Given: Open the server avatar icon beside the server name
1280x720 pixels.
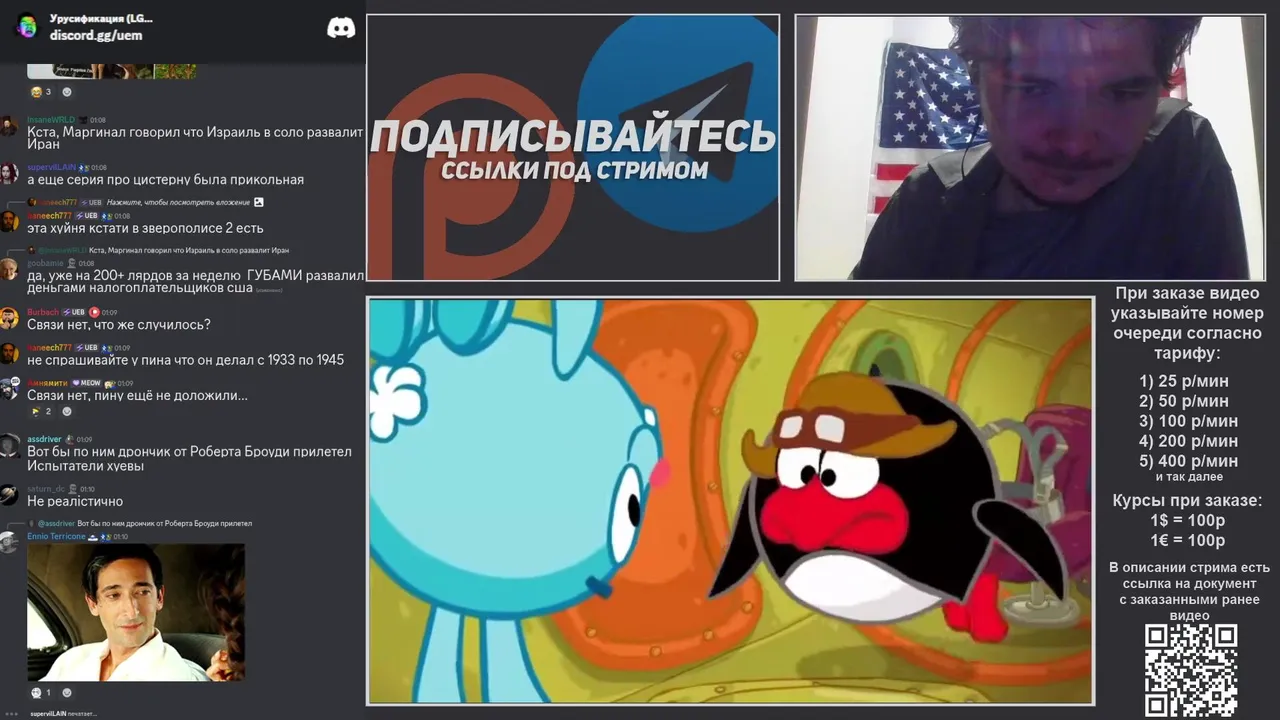Looking at the screenshot, I should tap(27, 27).
